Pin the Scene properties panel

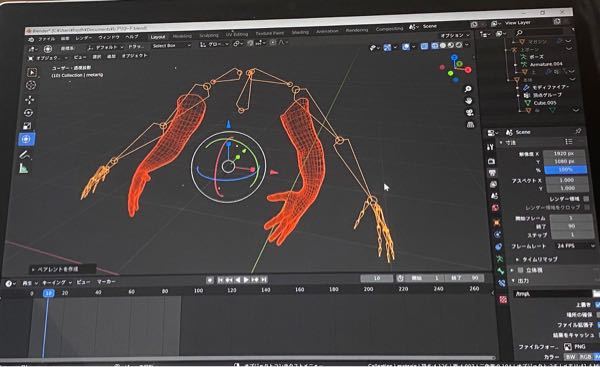pos(578,131)
